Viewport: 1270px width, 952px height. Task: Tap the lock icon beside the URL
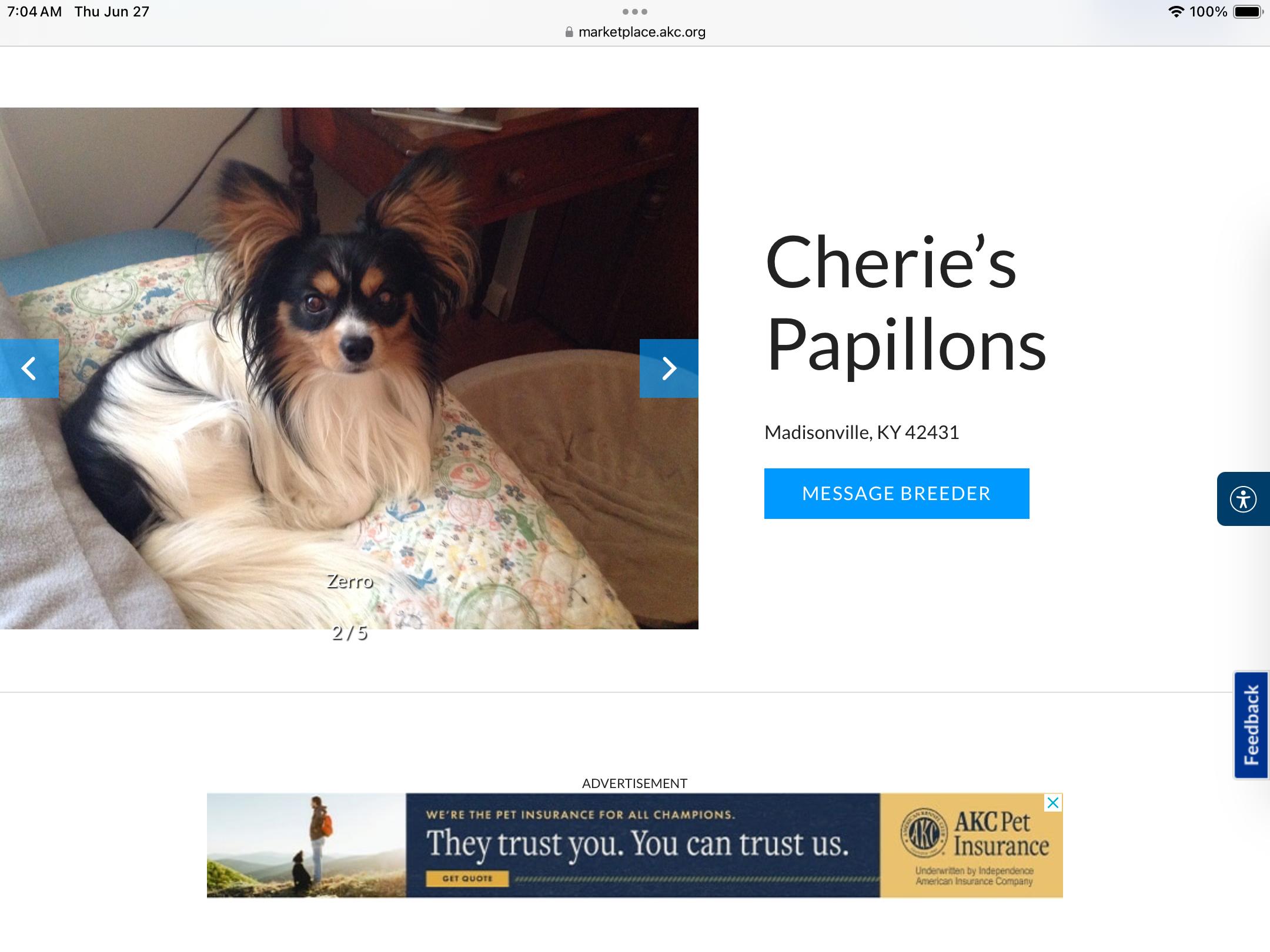coord(569,32)
